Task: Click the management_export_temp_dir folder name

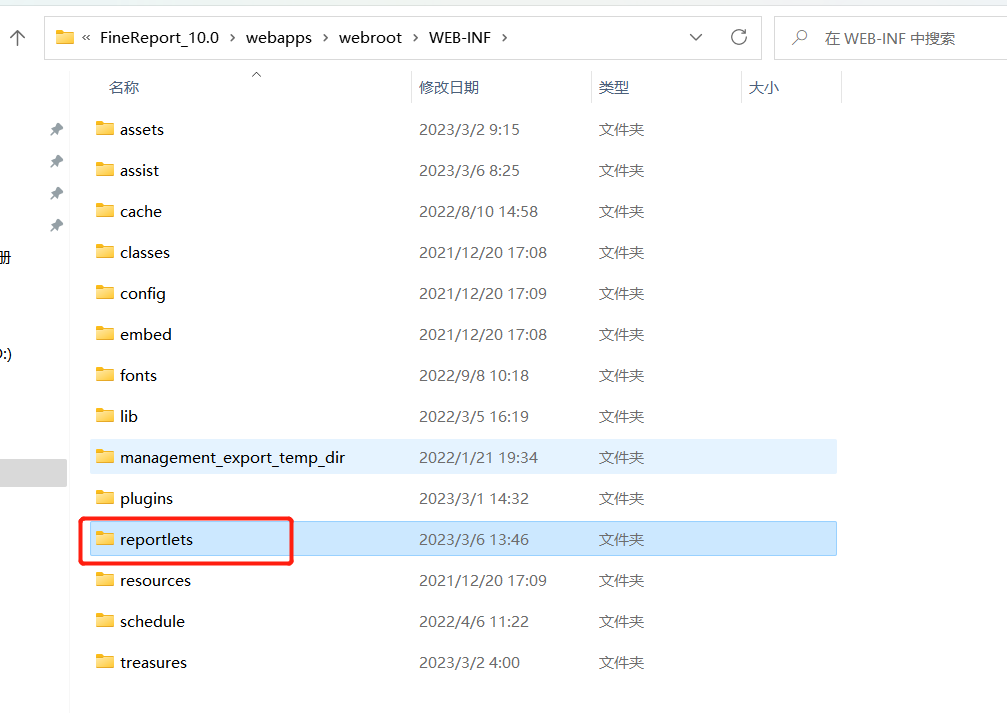Action: [x=232, y=458]
